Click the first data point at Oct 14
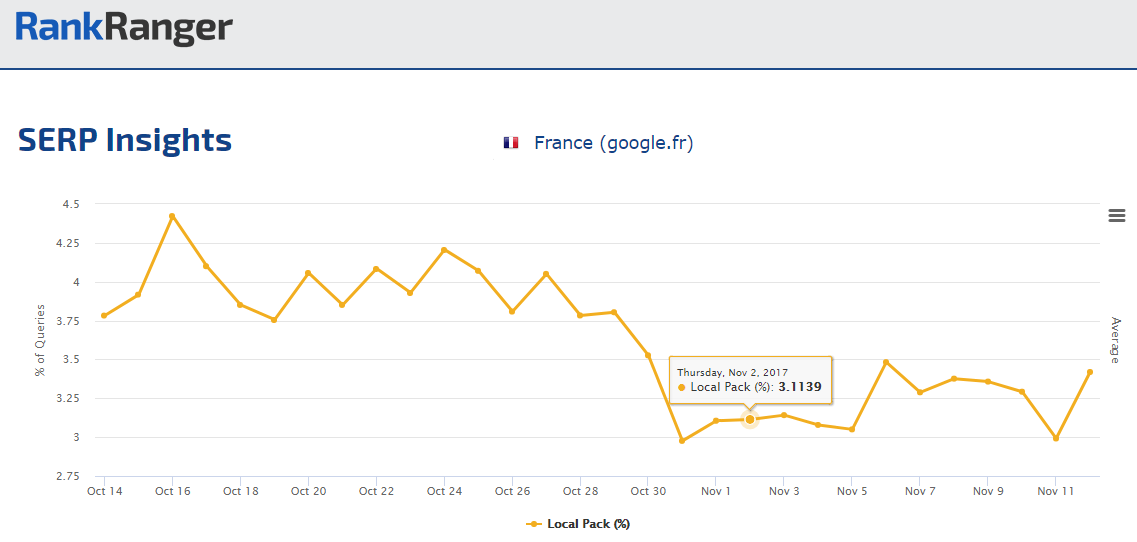The height and width of the screenshot is (542, 1137). point(104,316)
